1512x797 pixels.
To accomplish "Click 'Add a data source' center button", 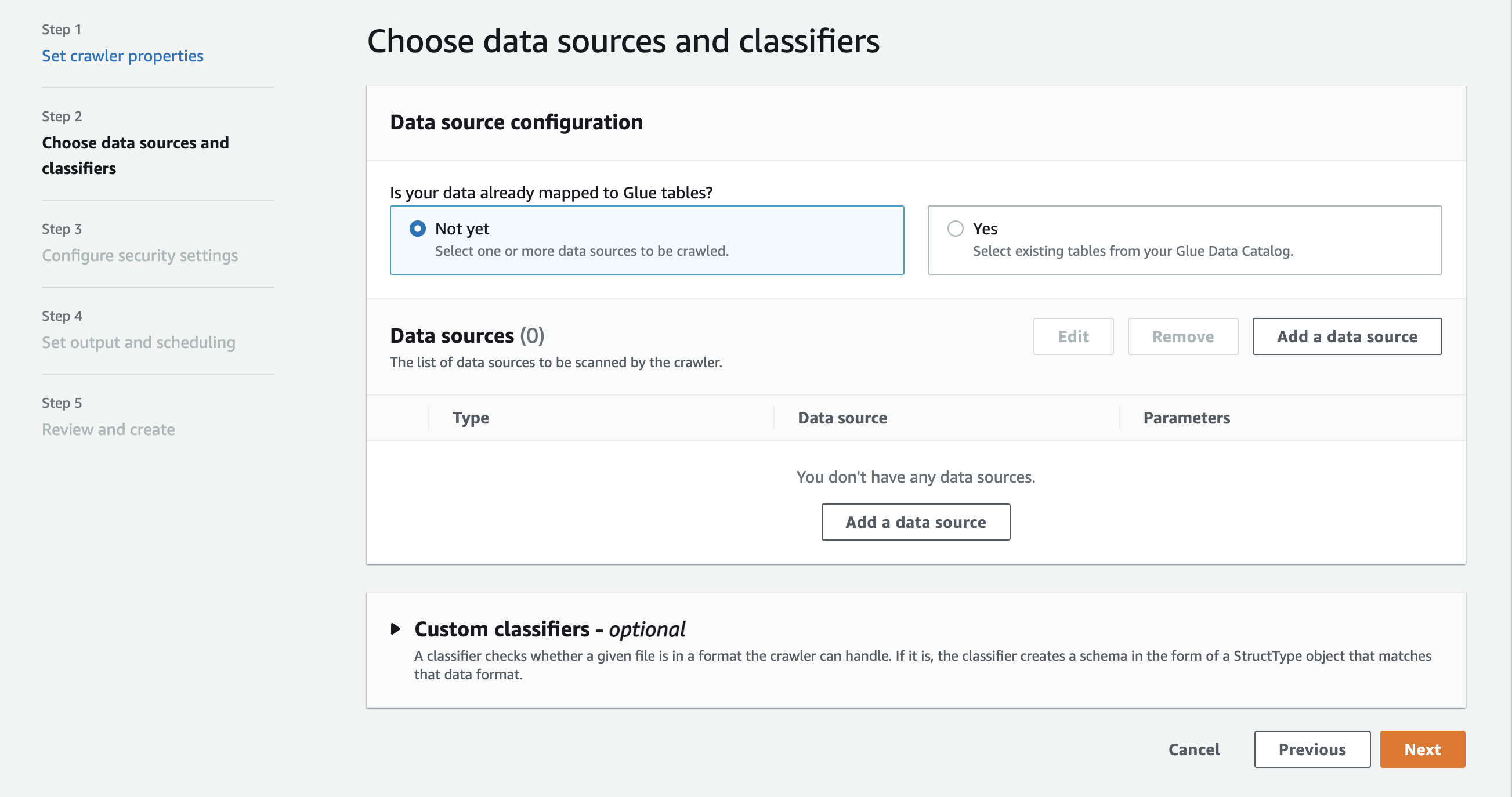I will [x=915, y=521].
